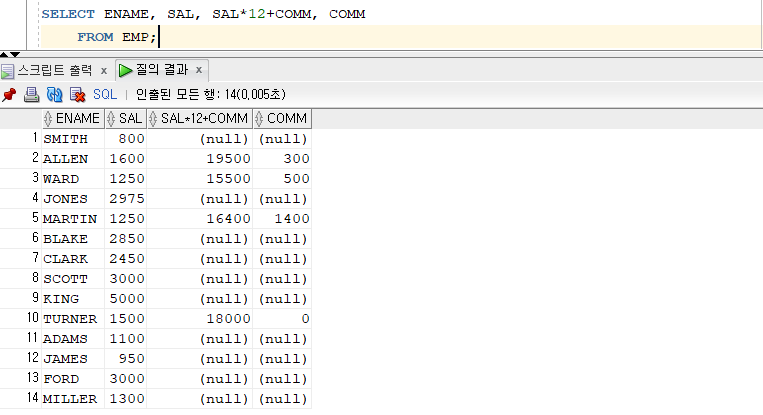The image size is (763, 415).
Task: Switch to the 질의 결과 tab
Action: coord(162,70)
